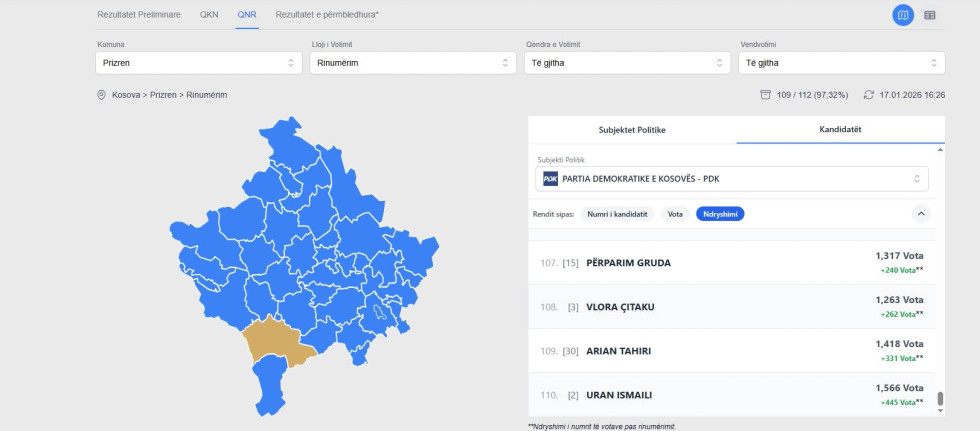Open the Lloji i Votimit dropdown
The image size is (980, 431).
click(x=412, y=63)
